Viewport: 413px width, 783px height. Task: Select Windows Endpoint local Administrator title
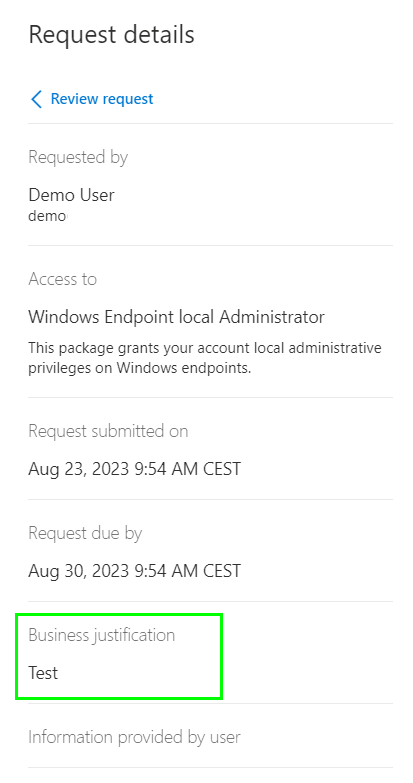pos(176,317)
